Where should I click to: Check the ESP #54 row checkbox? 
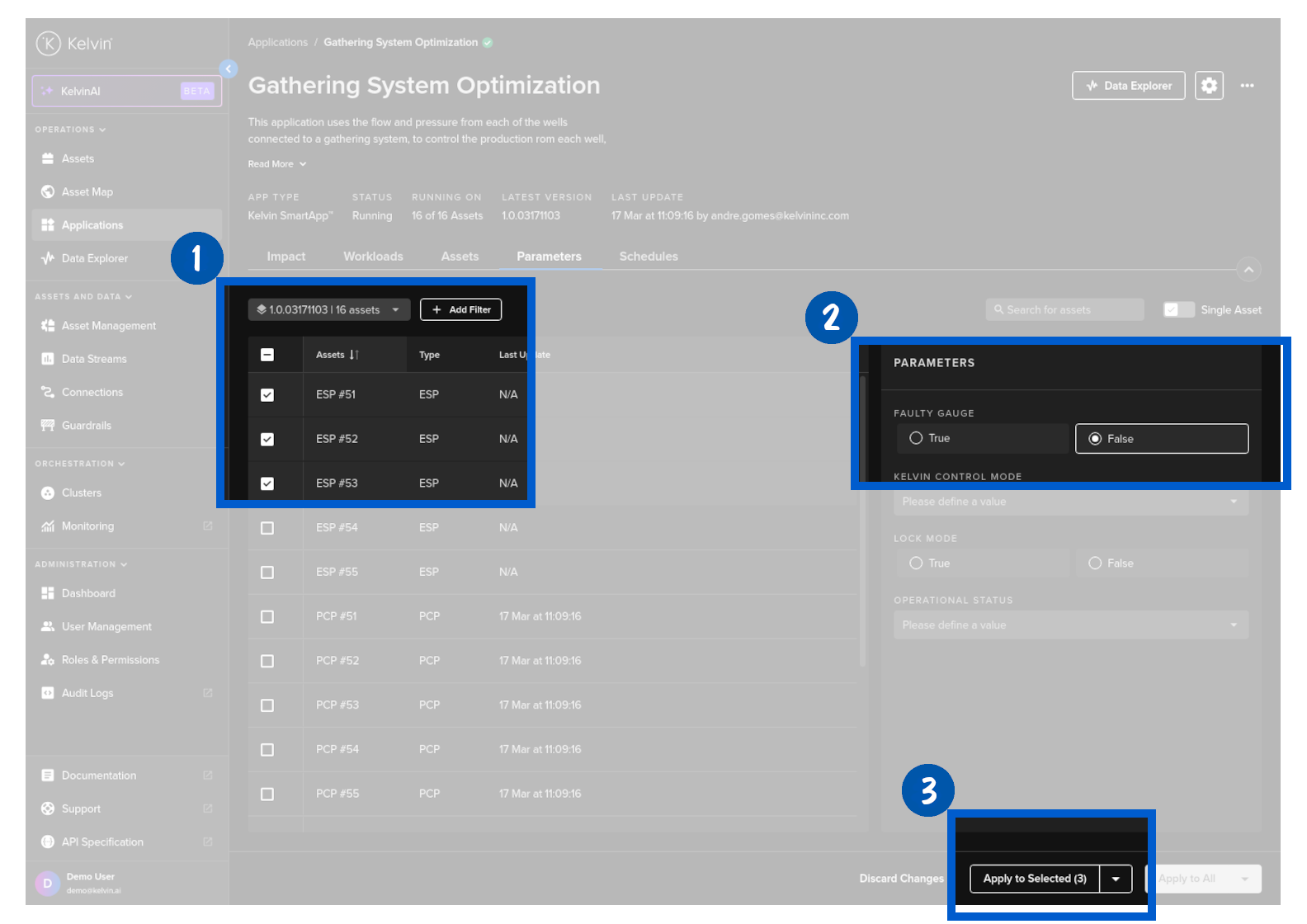coord(267,528)
